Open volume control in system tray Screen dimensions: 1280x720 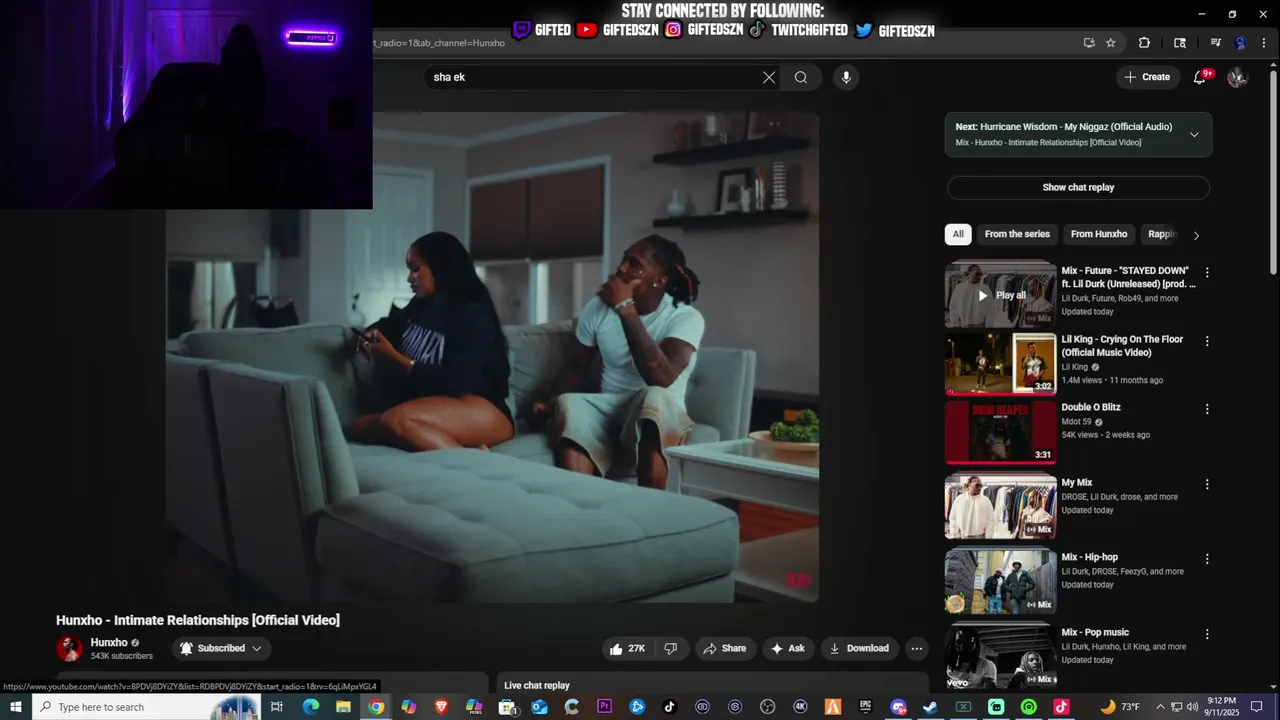pyautogui.click(x=1191, y=707)
